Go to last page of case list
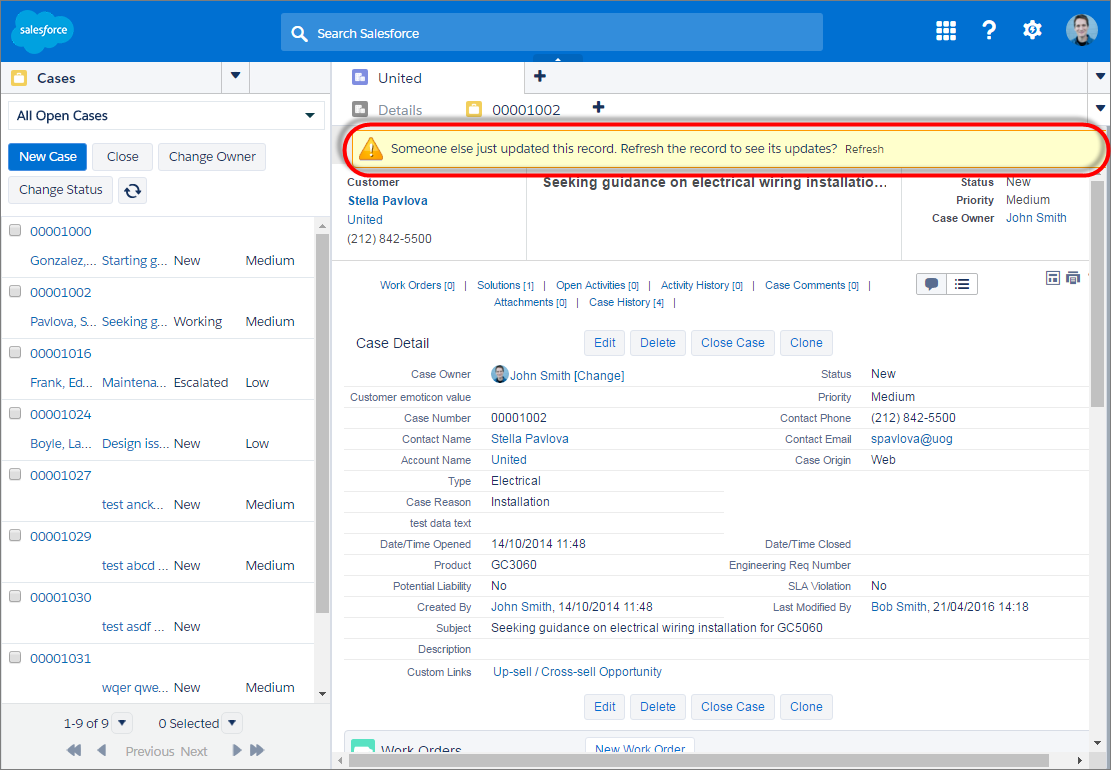This screenshot has height=770, width=1111. (257, 750)
